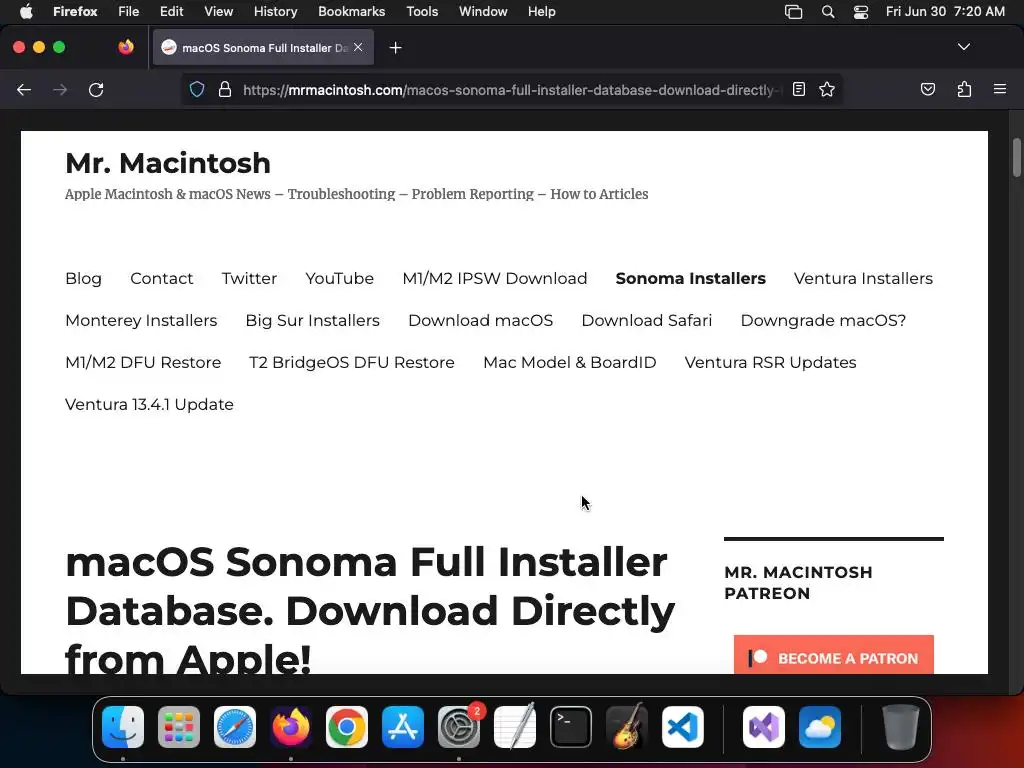Open Mac Model & BoardID link
Viewport: 1024px width, 768px height.
pos(569,362)
